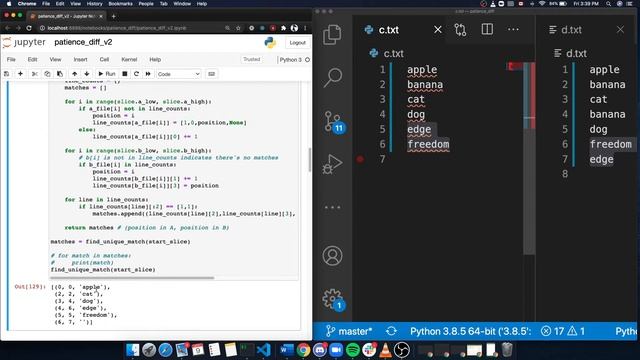This screenshot has width=640, height=360.
Task: Click the Chrome address bar localhost URL
Action: click(116, 28)
